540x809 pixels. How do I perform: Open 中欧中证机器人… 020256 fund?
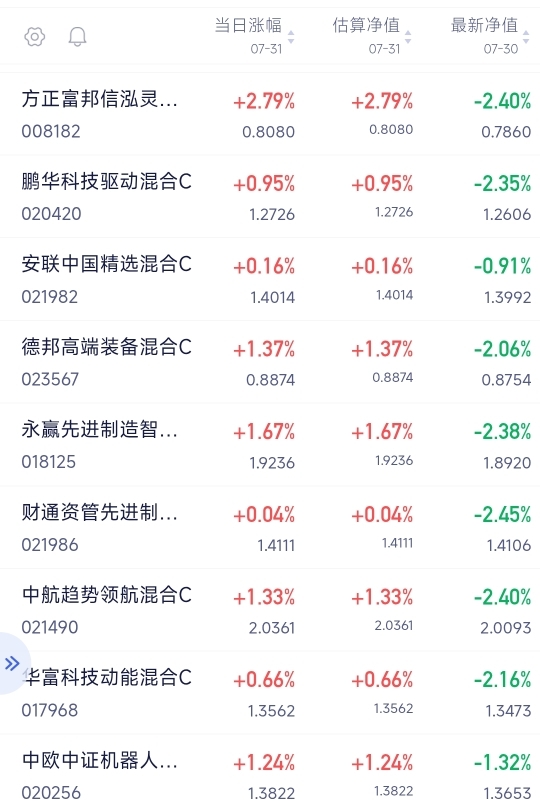(270, 772)
